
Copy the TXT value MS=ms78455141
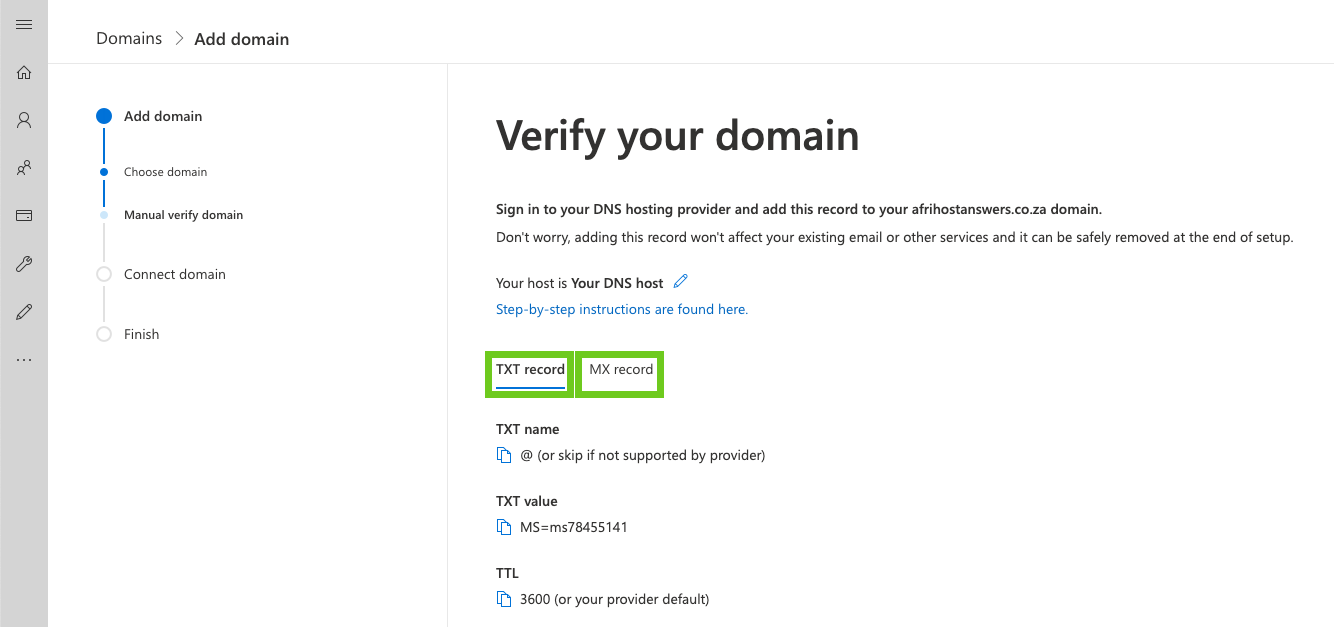504,527
